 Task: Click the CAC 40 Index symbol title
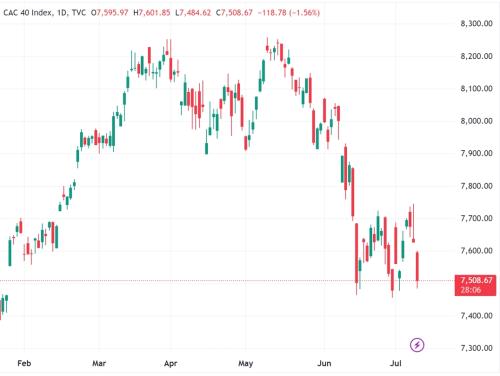click(28, 13)
